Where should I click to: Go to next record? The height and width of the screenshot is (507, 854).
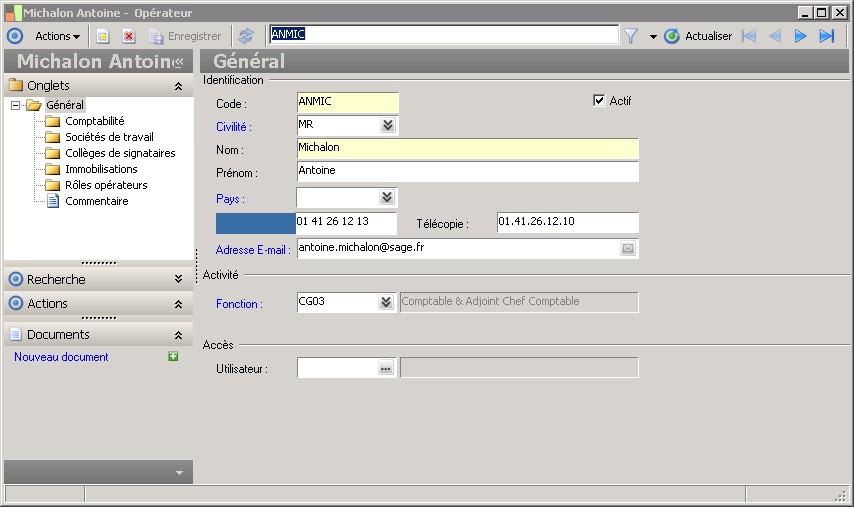[800, 36]
